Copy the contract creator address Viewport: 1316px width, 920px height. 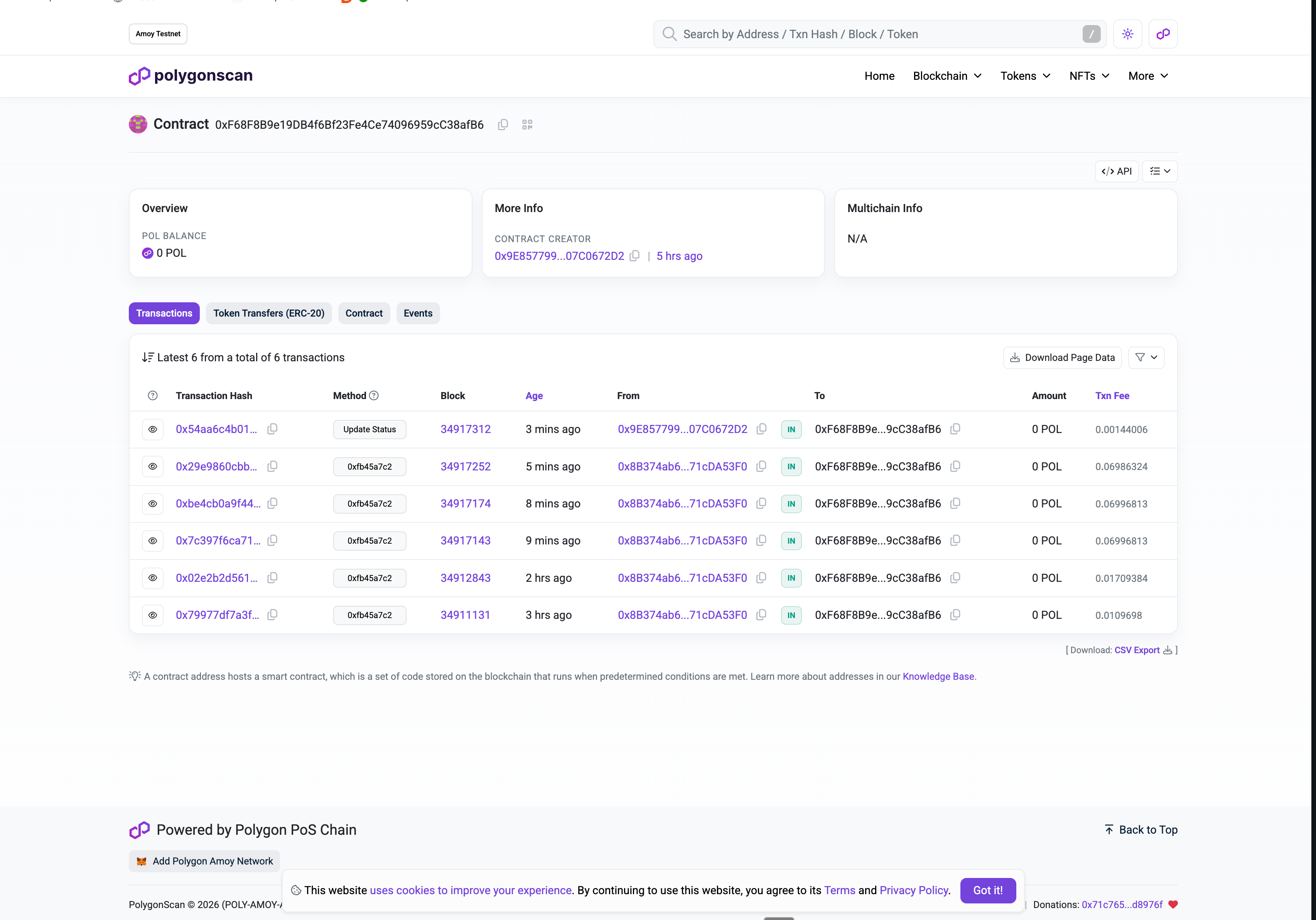pos(634,256)
